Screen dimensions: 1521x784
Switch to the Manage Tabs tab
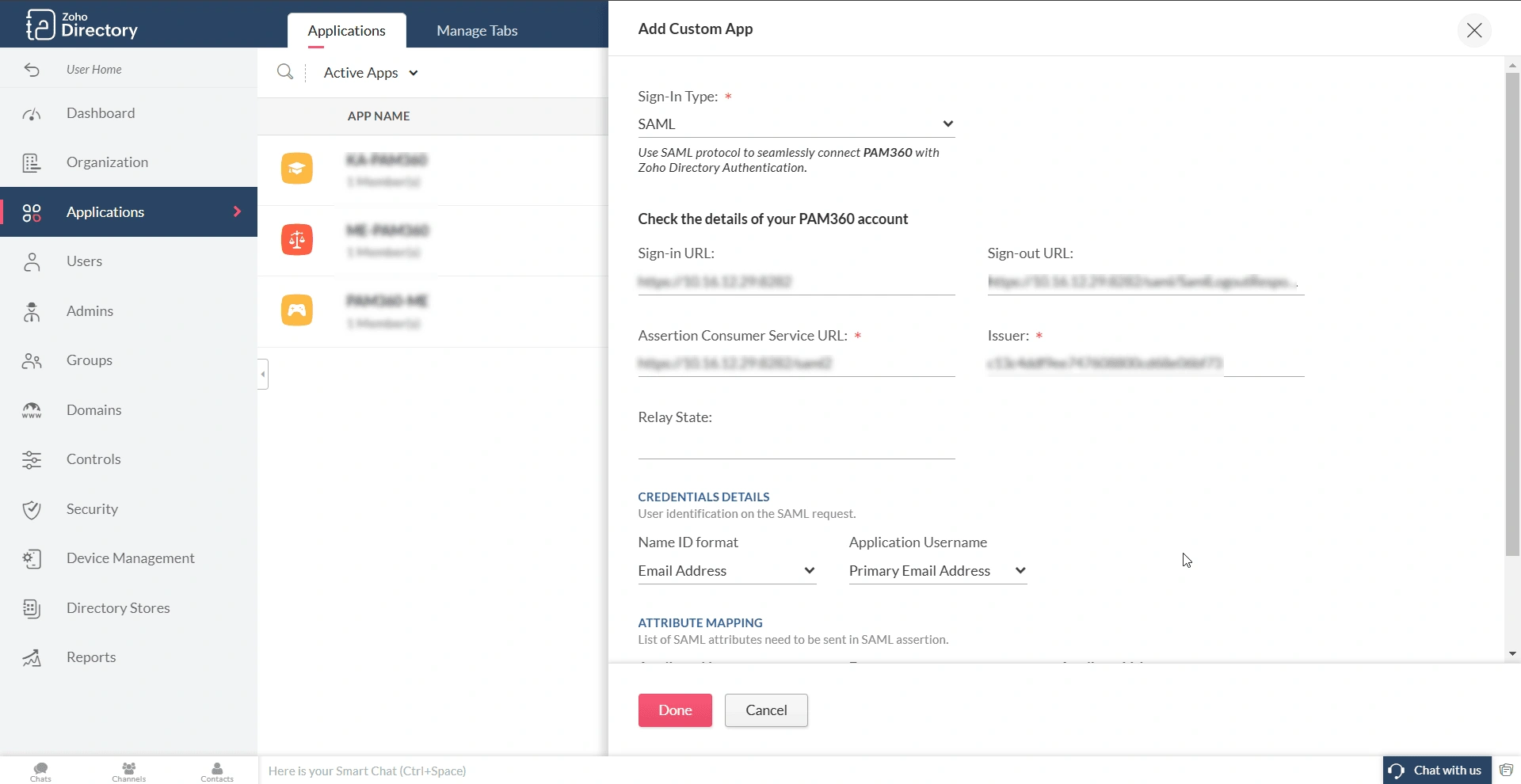pos(475,30)
